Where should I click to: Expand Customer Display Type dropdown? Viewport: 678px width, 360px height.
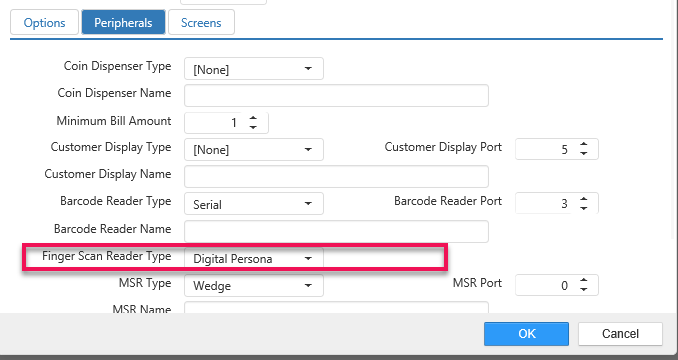(254, 150)
